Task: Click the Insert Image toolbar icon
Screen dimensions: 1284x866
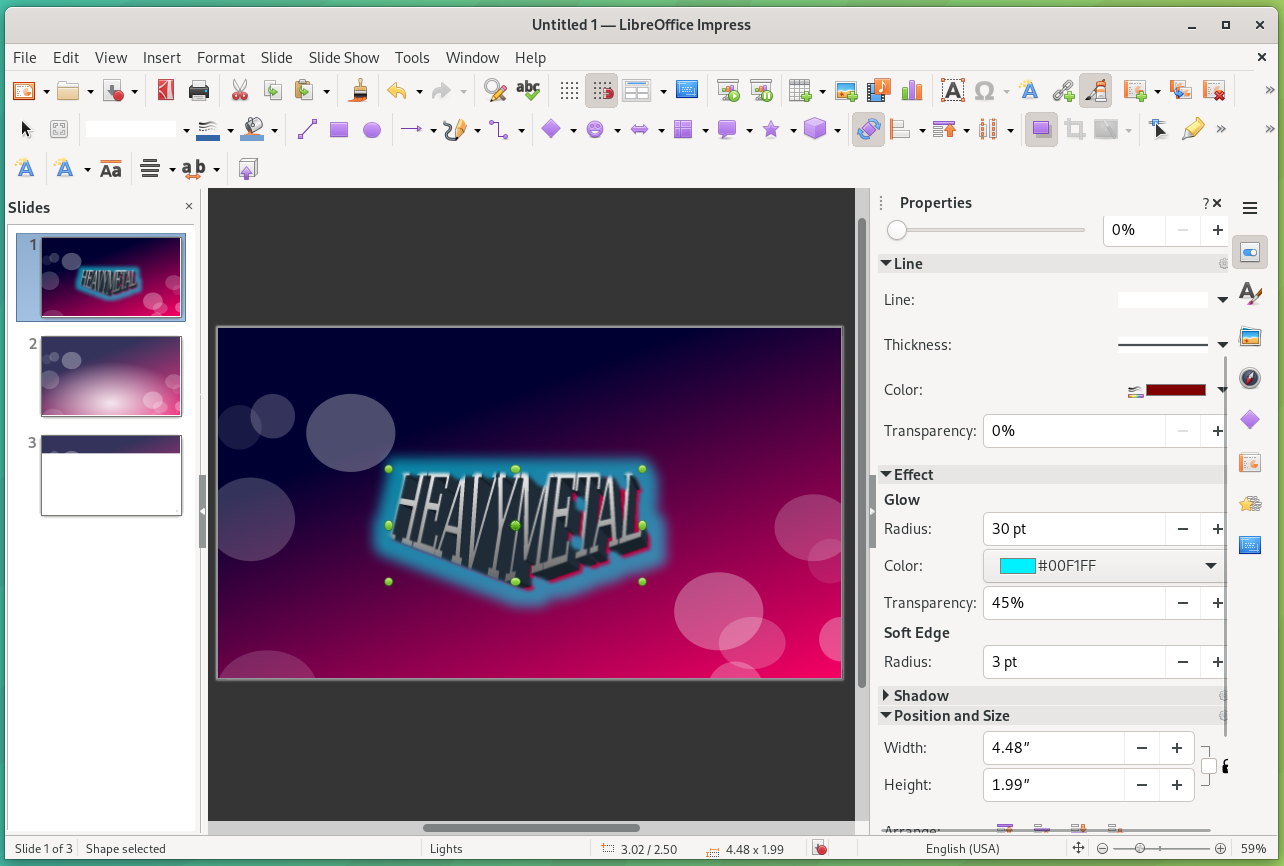Action: pyautogui.click(x=846, y=90)
